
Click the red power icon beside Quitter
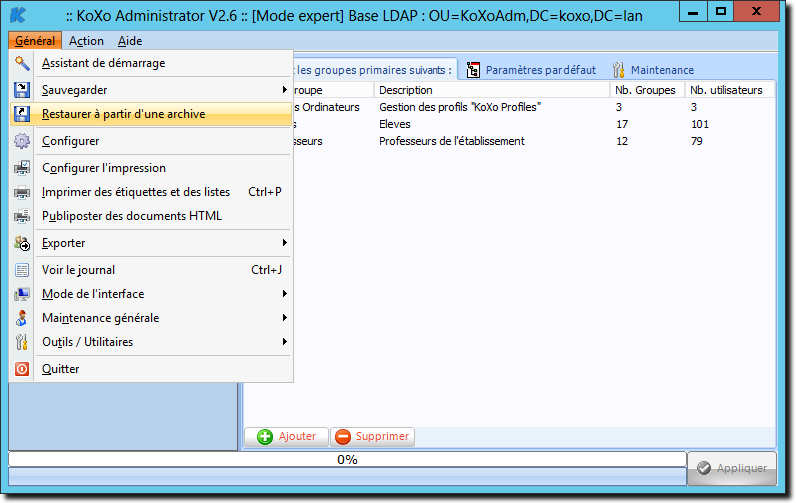(22, 369)
